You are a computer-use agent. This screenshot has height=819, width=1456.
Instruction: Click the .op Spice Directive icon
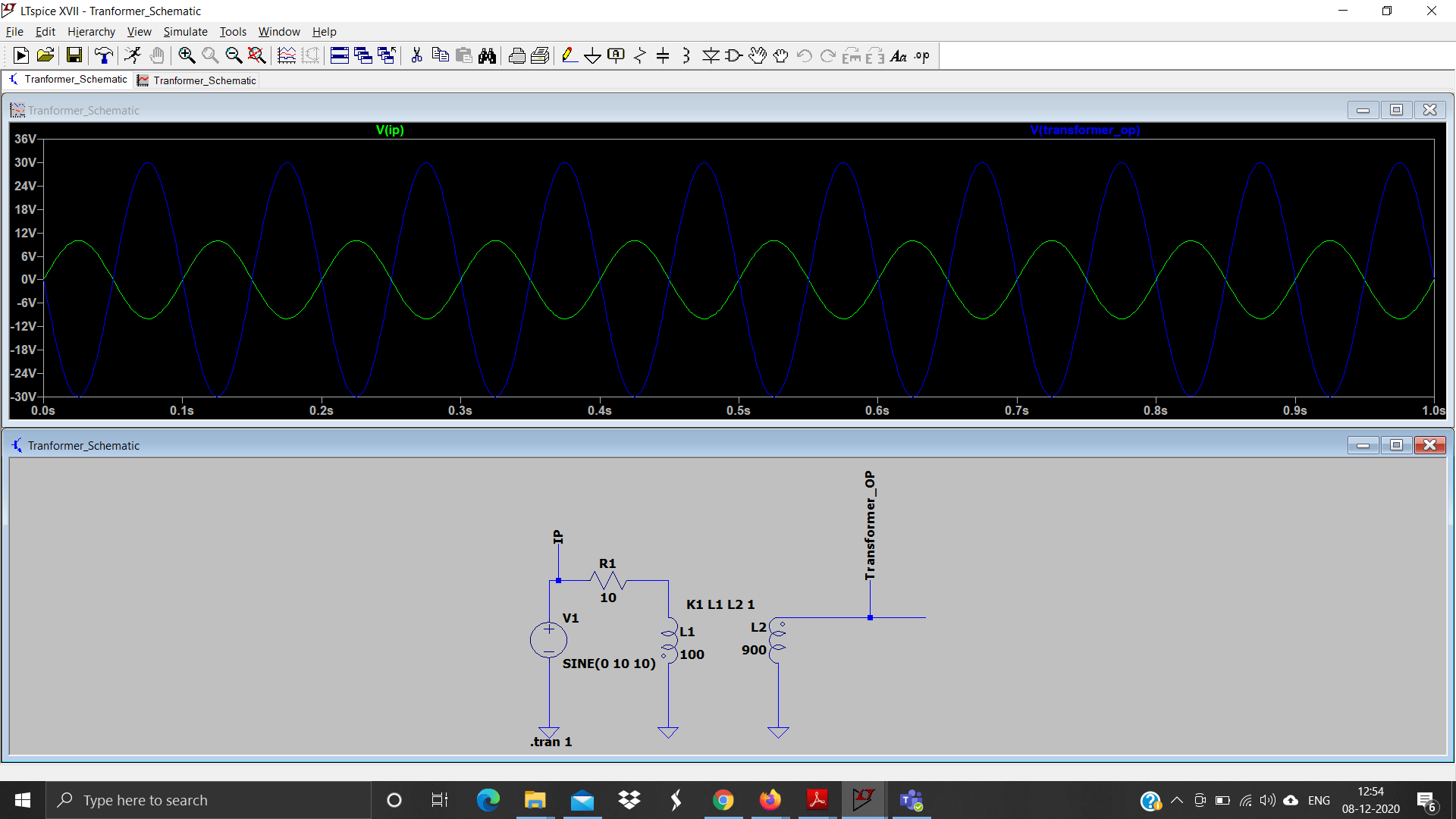pos(921,55)
